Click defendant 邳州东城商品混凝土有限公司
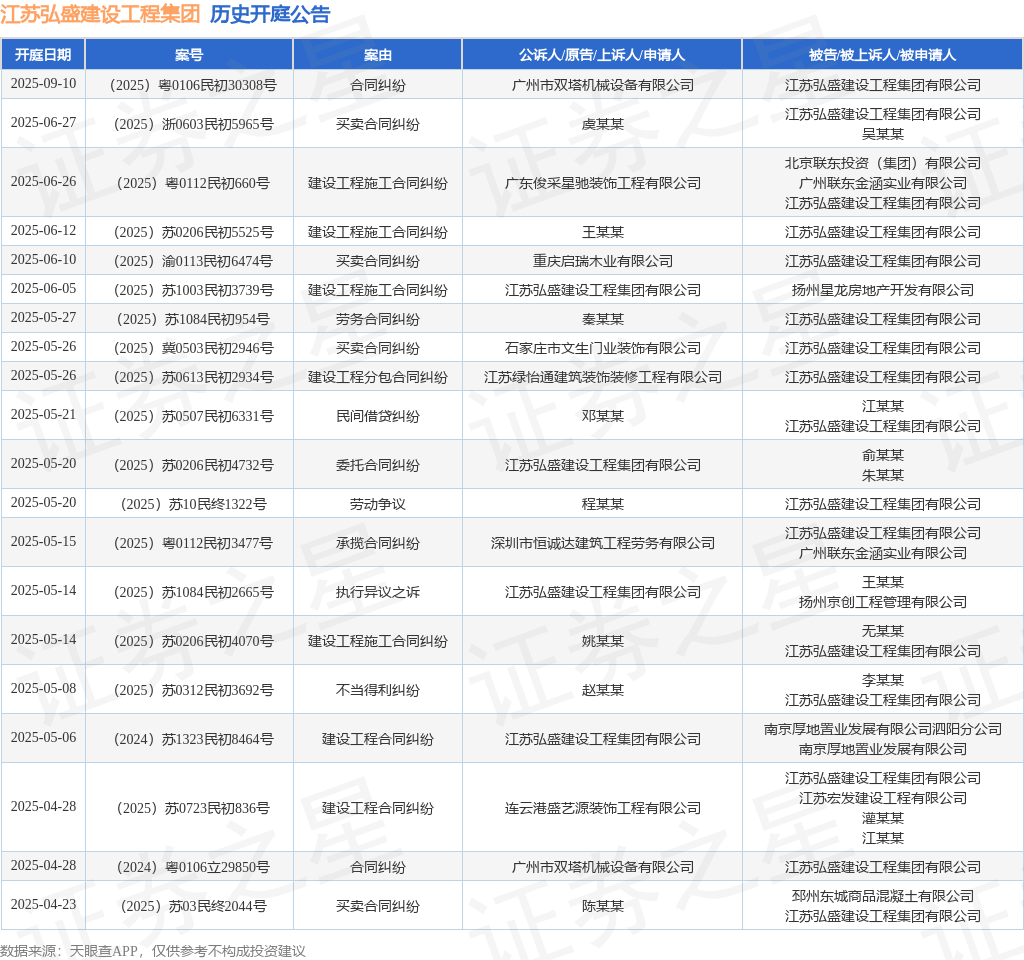 [883, 896]
